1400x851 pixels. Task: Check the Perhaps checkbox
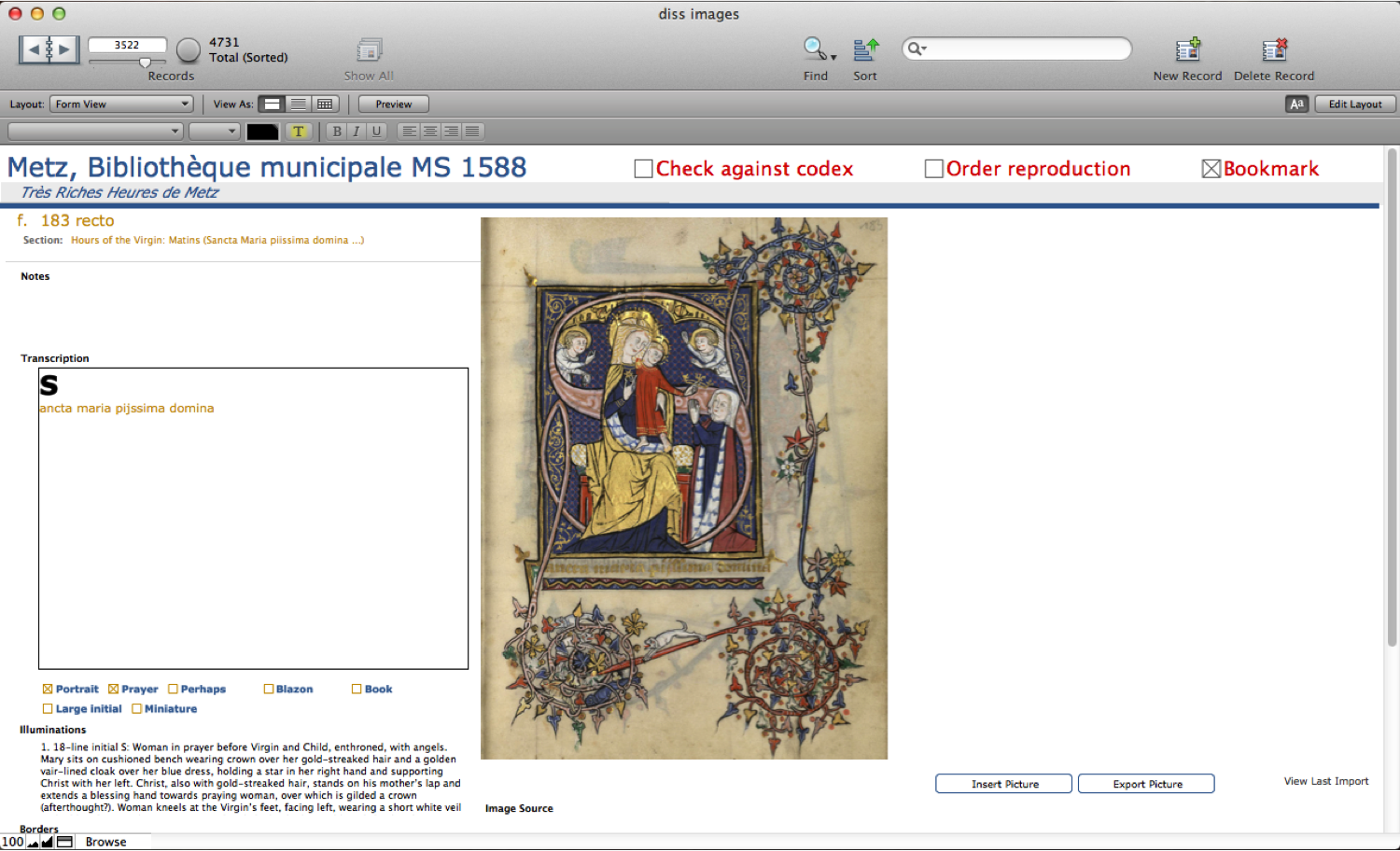[x=173, y=690]
